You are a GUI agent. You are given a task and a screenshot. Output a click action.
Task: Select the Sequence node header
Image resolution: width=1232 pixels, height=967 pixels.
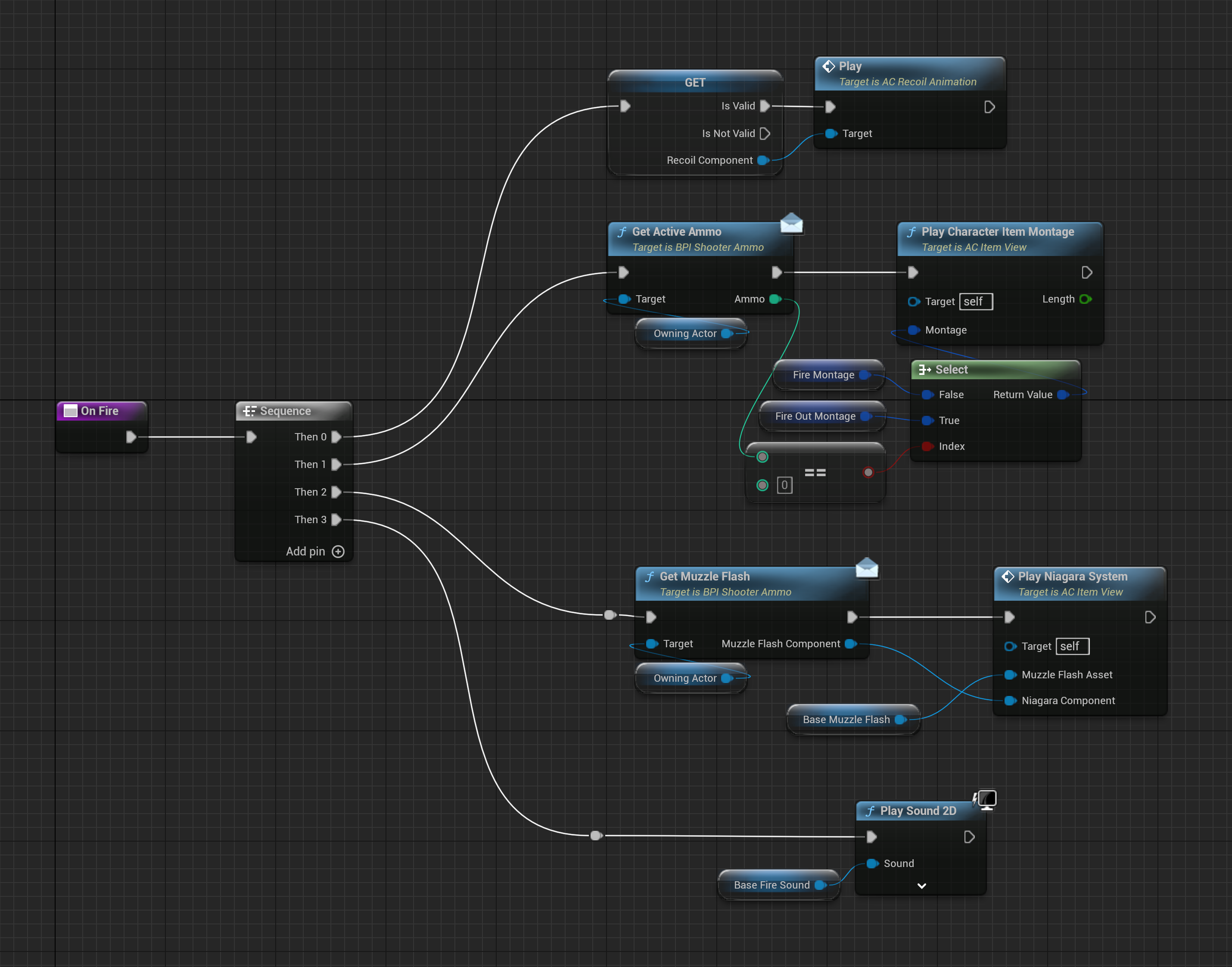pos(294,411)
